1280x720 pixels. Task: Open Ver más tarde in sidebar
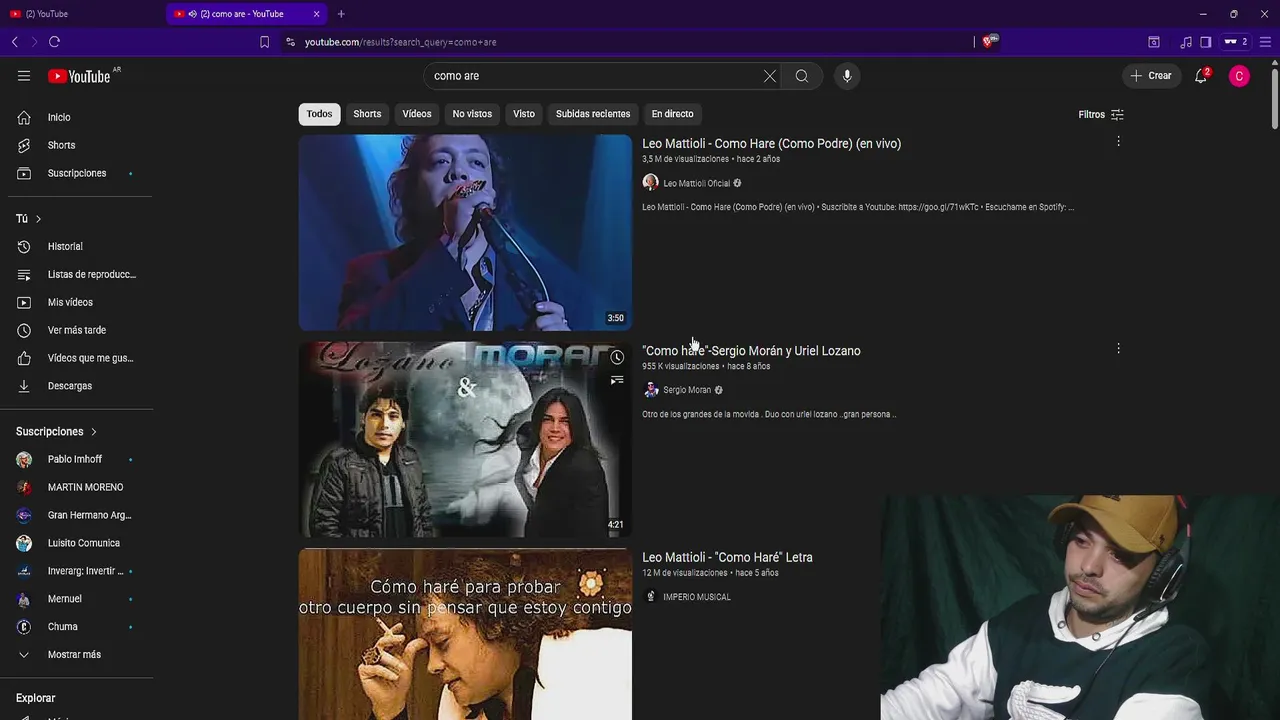pos(76,330)
